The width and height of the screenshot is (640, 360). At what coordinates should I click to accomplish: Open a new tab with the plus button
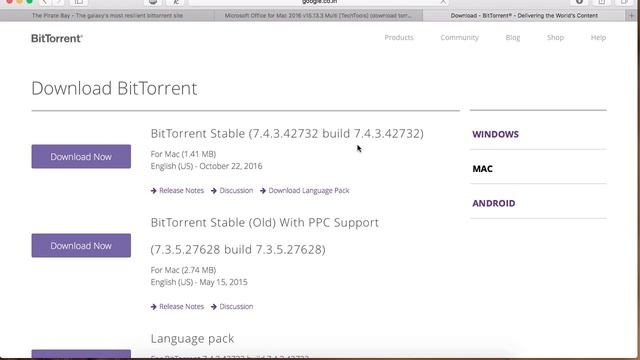tap(631, 16)
